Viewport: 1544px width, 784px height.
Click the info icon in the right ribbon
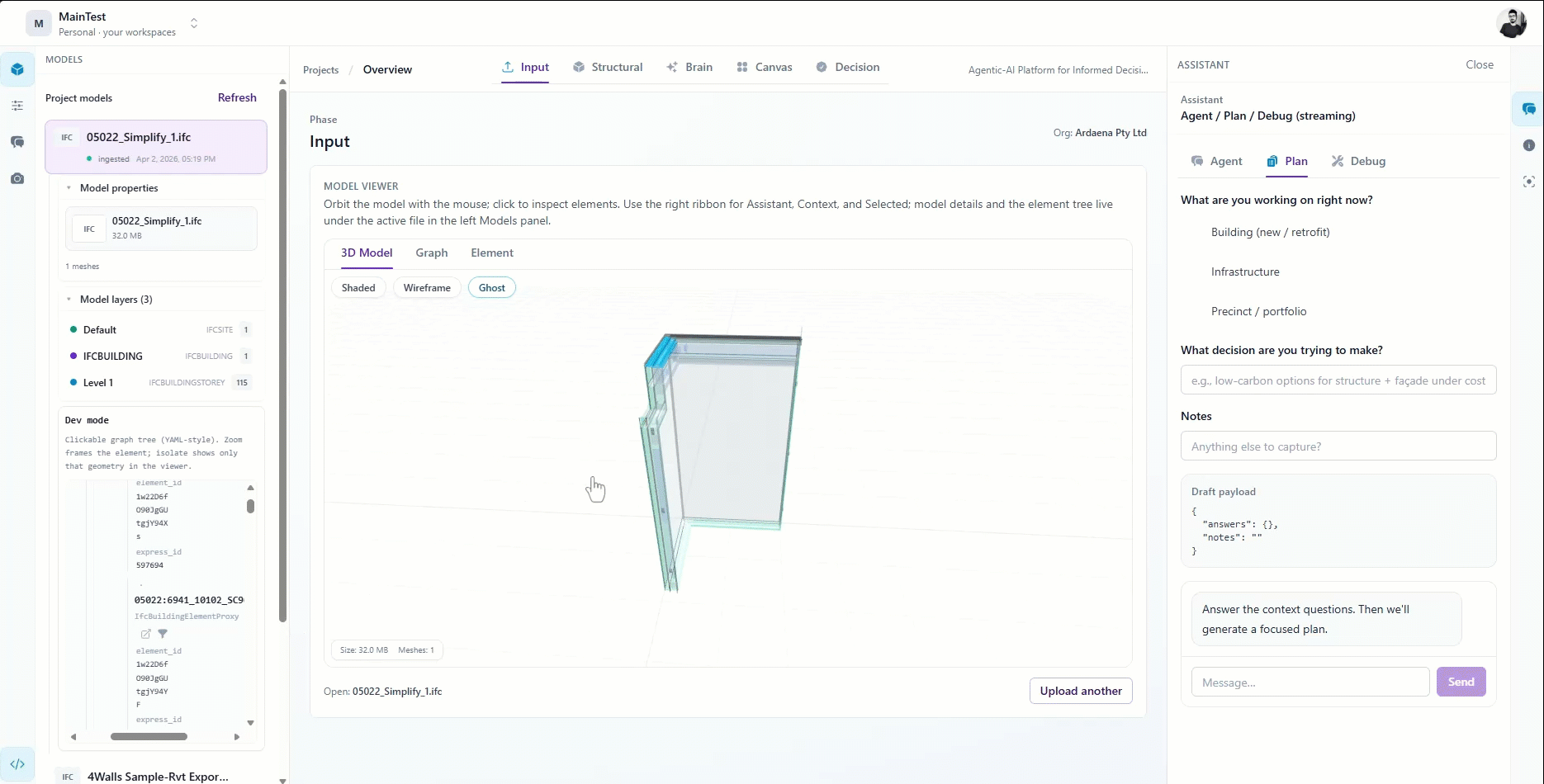1528,145
